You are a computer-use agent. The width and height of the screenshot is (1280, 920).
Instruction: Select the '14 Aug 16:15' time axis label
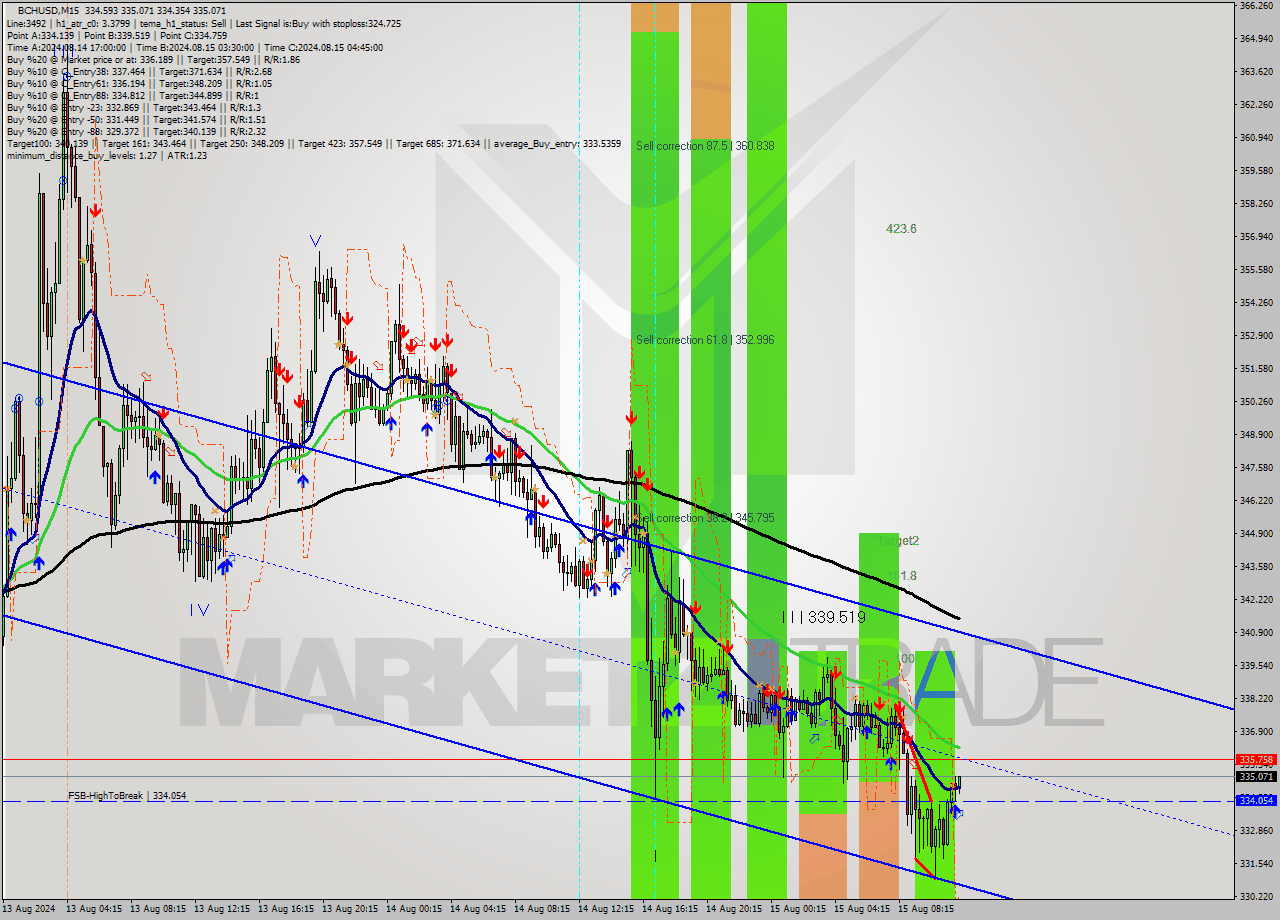670,910
